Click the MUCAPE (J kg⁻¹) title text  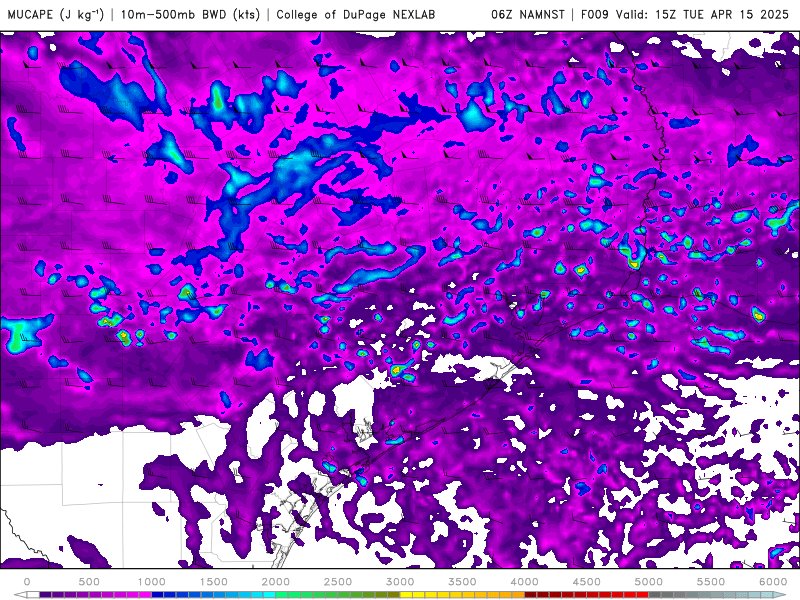pos(56,14)
